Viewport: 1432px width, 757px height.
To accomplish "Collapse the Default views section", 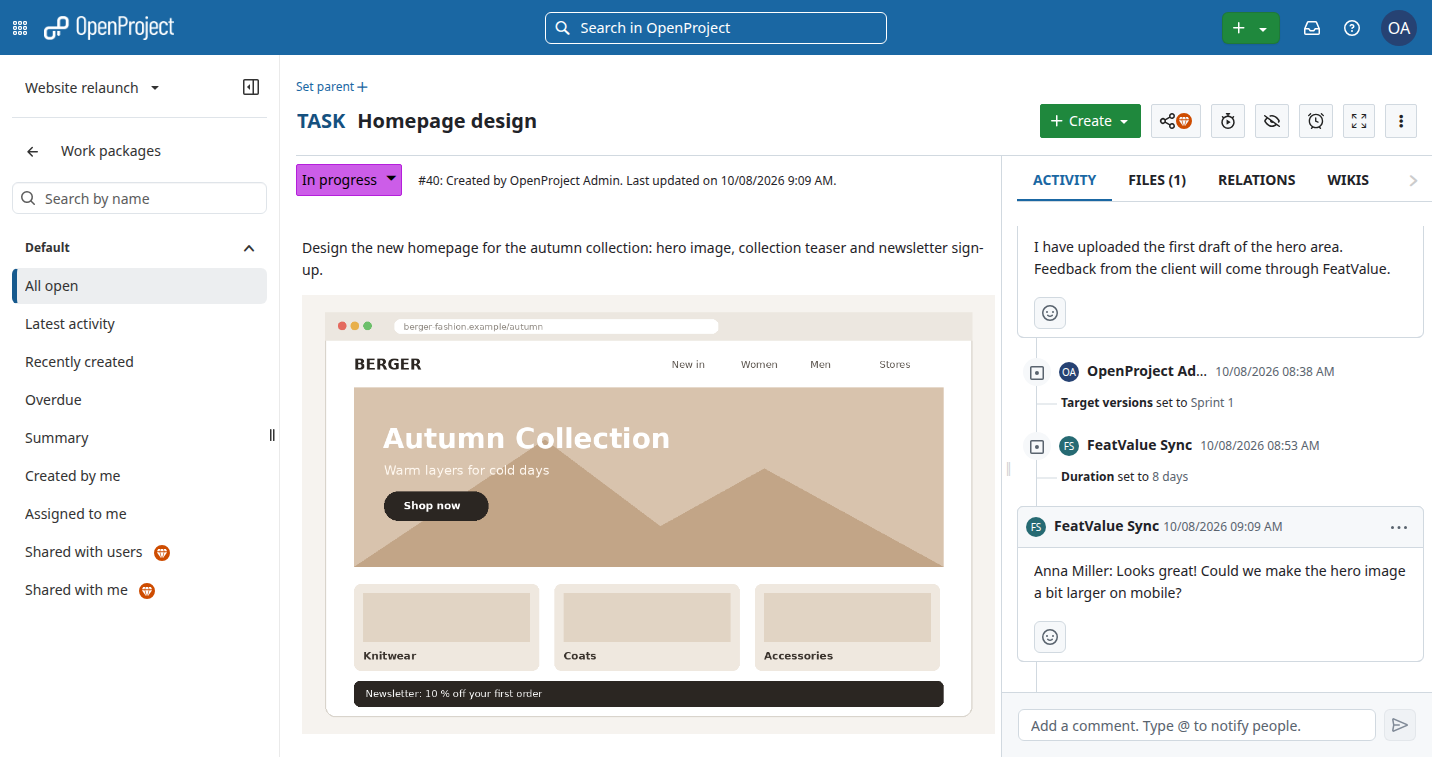I will point(249,248).
